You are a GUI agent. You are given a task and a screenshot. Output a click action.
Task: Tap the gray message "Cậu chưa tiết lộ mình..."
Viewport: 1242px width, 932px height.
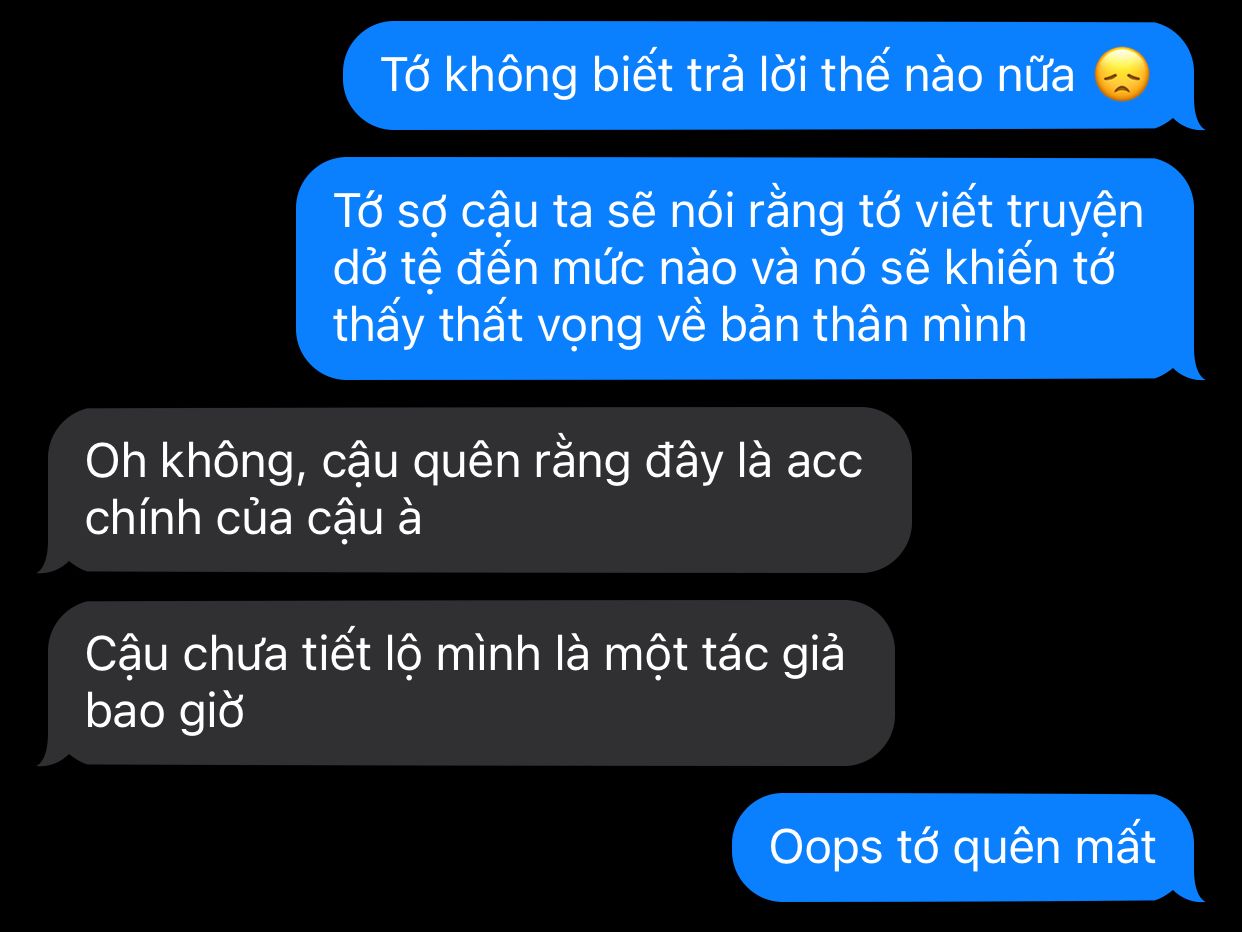point(466,683)
